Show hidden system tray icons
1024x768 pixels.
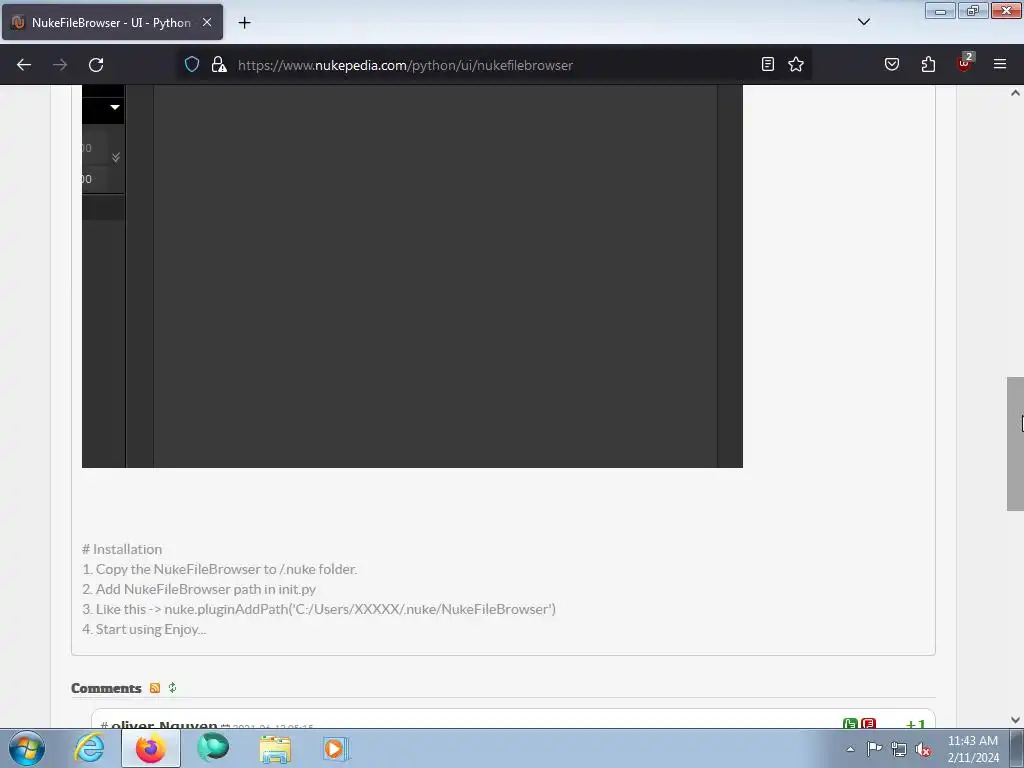pyautogui.click(x=850, y=749)
